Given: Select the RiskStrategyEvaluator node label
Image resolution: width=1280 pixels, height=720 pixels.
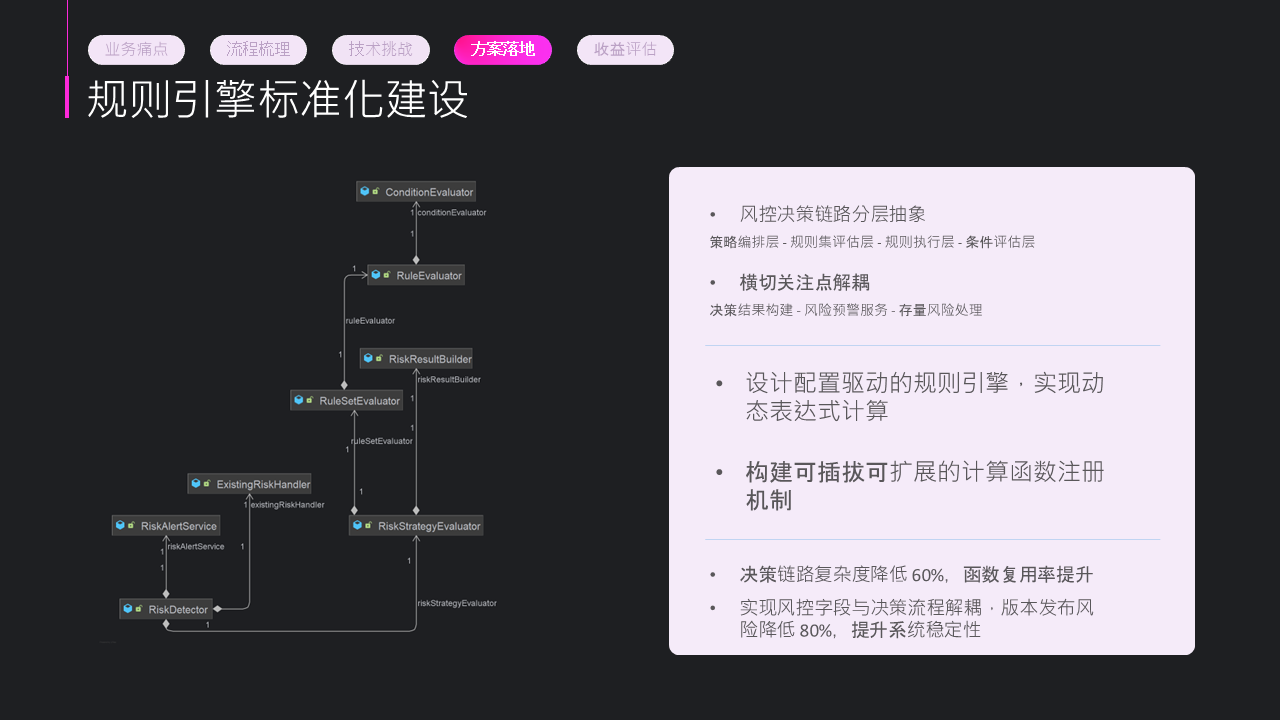Looking at the screenshot, I should tap(429, 526).
